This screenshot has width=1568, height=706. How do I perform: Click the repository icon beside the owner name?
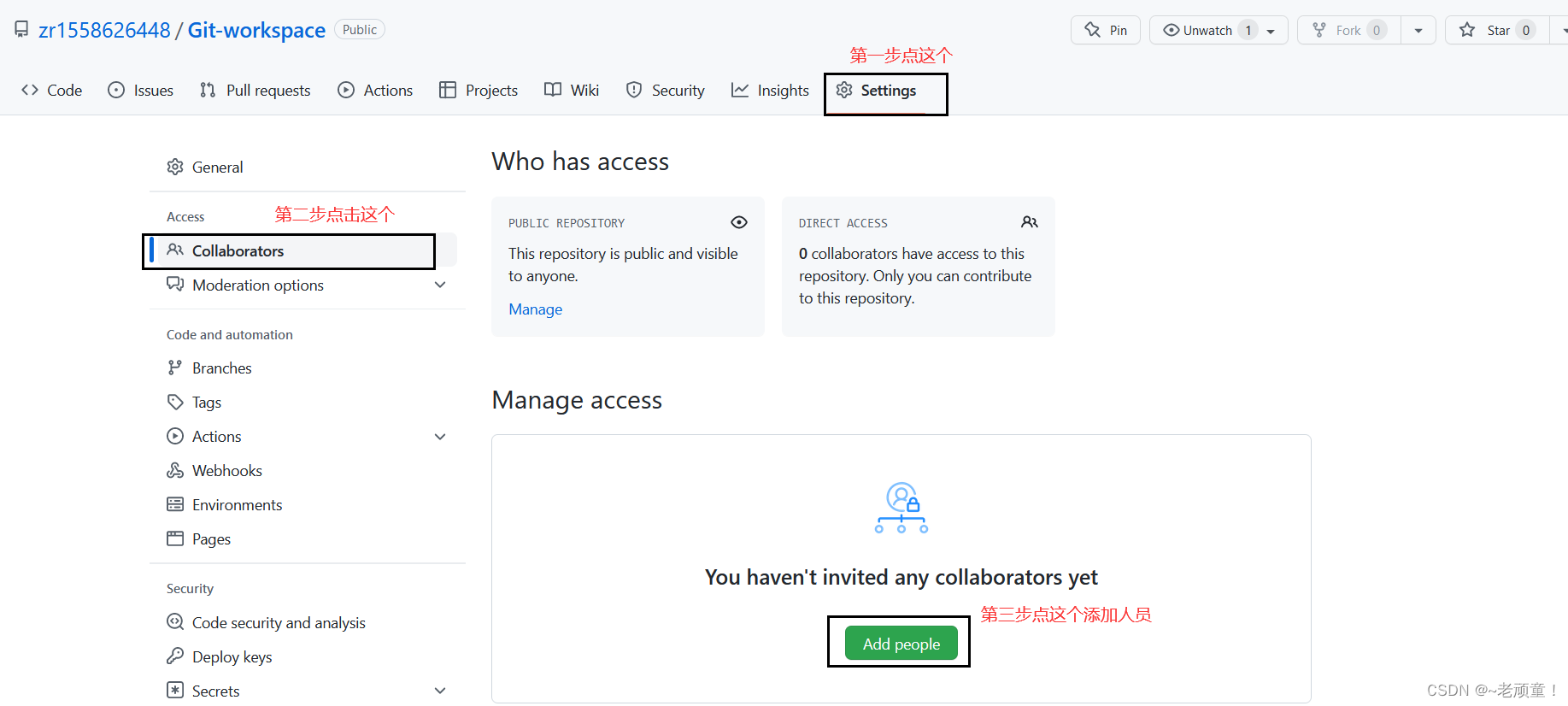[21, 30]
